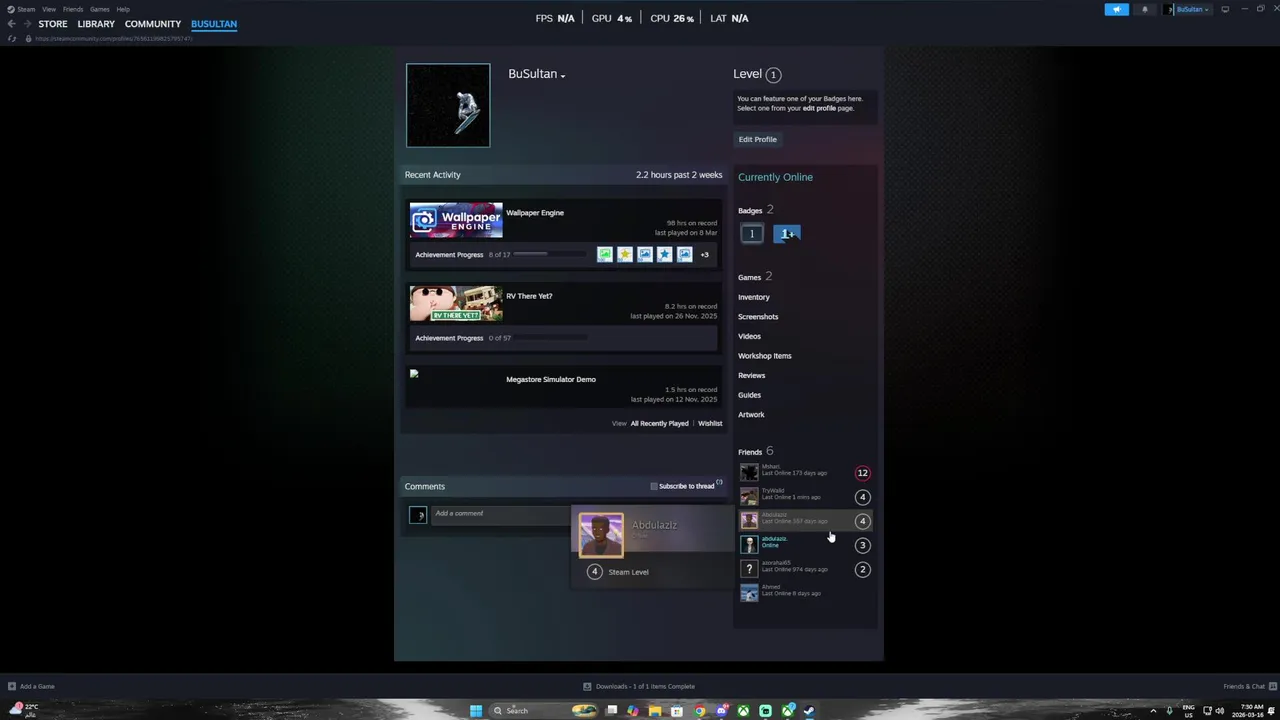Show the +3 more achievements
Viewport: 1280px width, 720px height.
click(704, 254)
